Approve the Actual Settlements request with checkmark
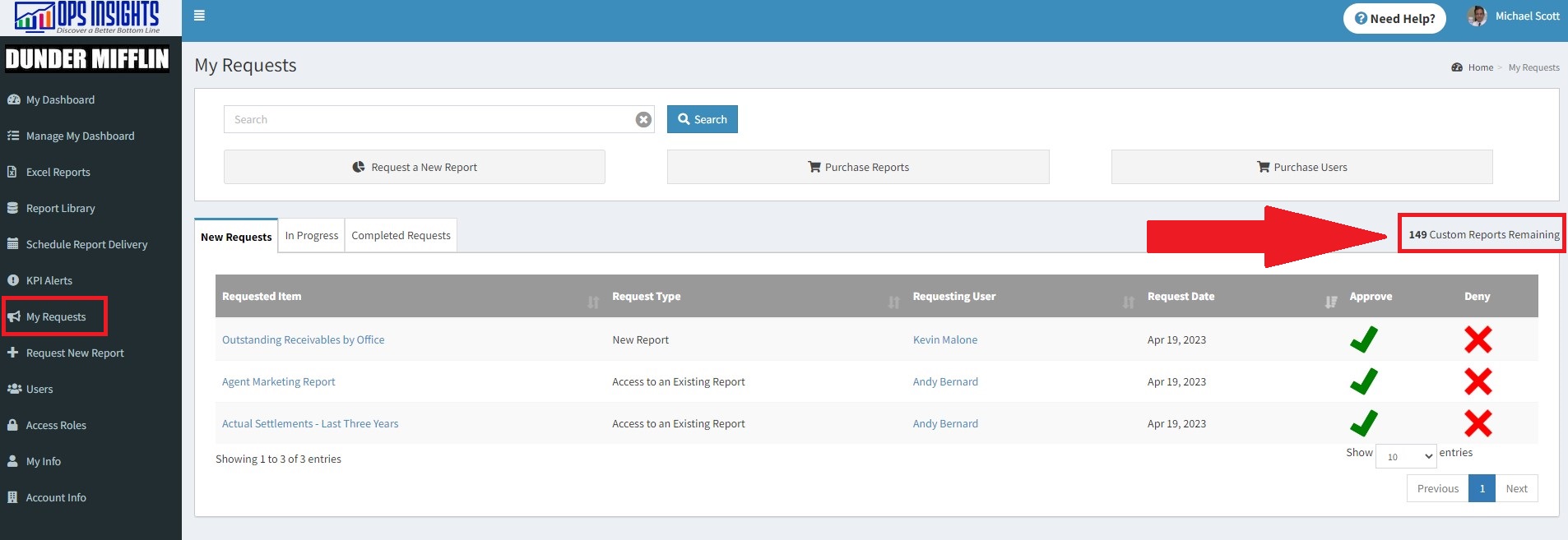The height and width of the screenshot is (540, 1568). (1363, 423)
